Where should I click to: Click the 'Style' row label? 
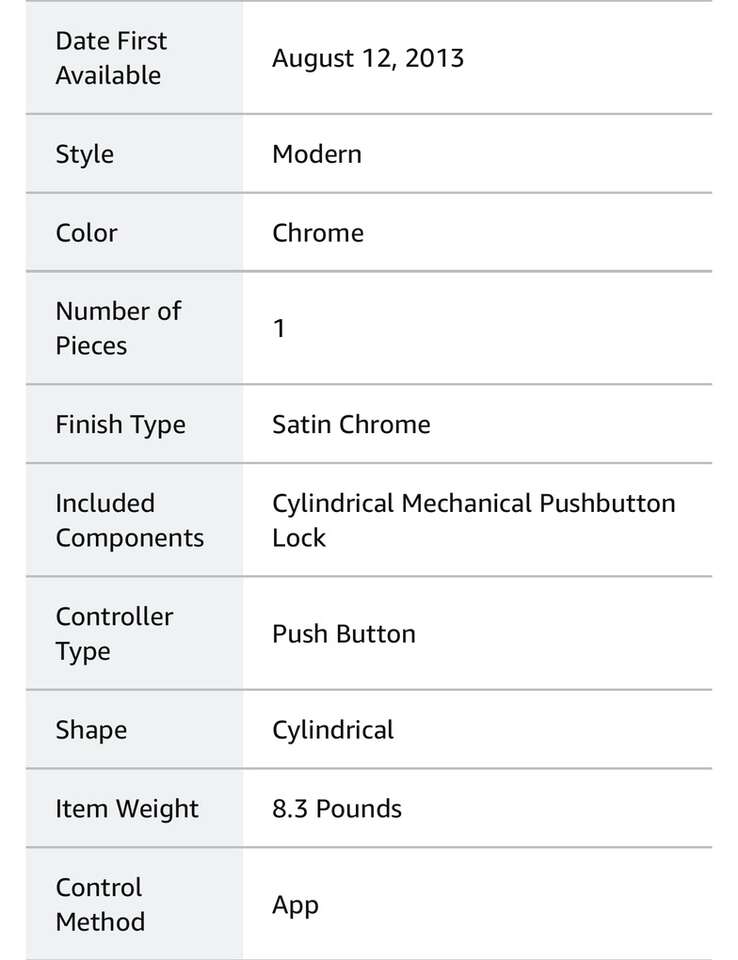[85, 155]
